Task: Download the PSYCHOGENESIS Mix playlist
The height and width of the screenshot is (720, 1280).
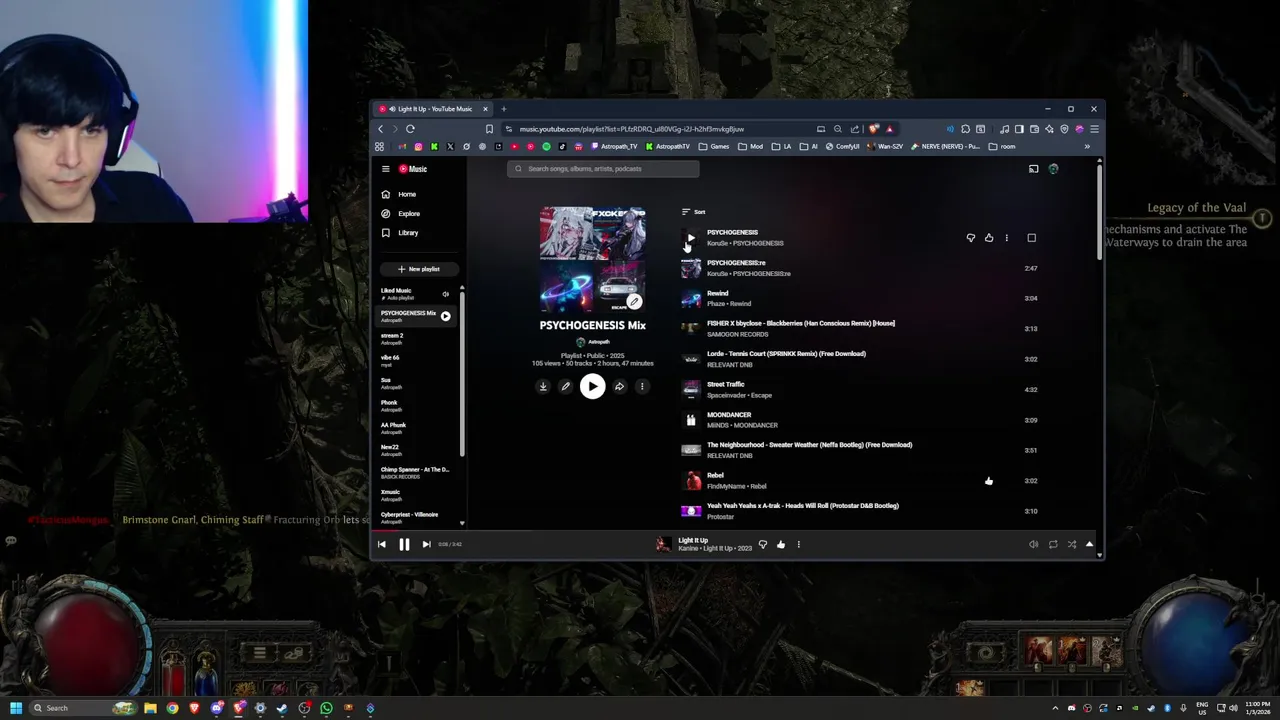Action: (x=543, y=386)
